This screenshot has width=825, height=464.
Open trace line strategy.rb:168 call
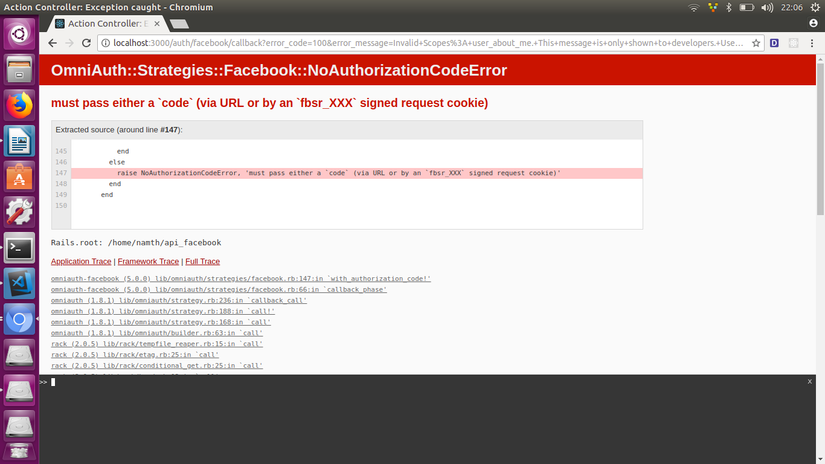pos(161,322)
